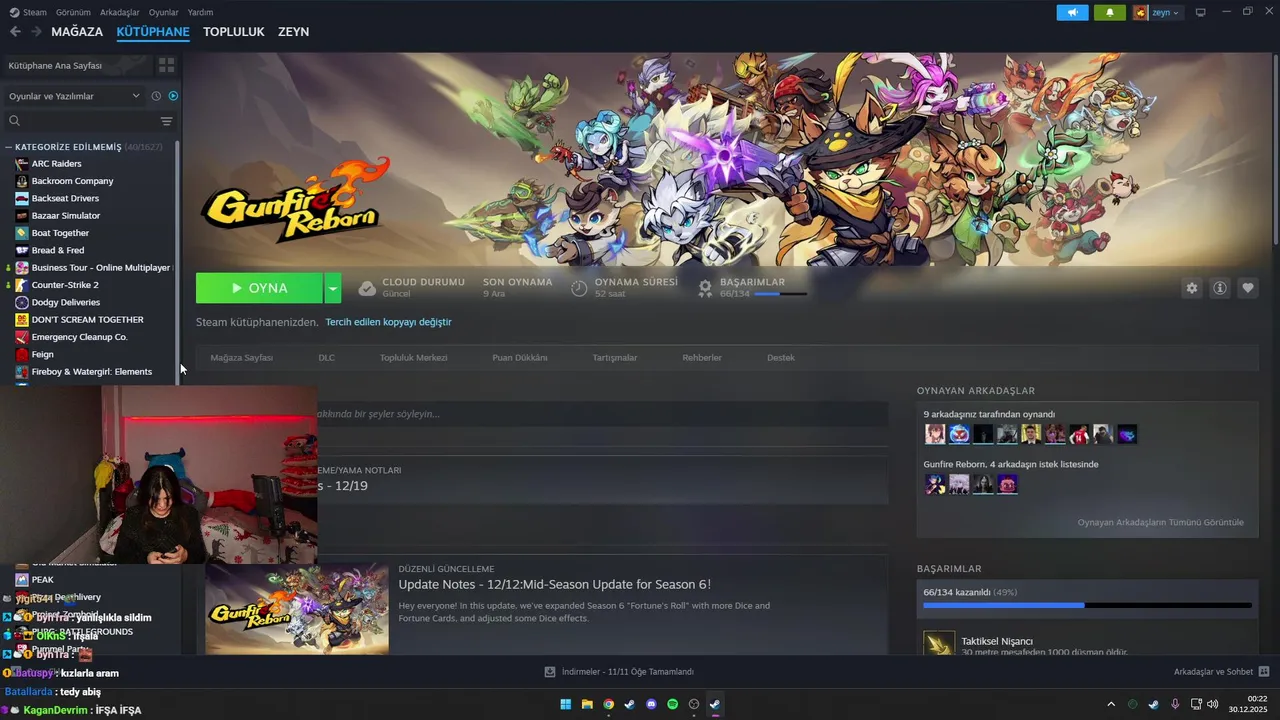
Task: Open the Mağaza Sayfası game tab
Action: coord(241,357)
